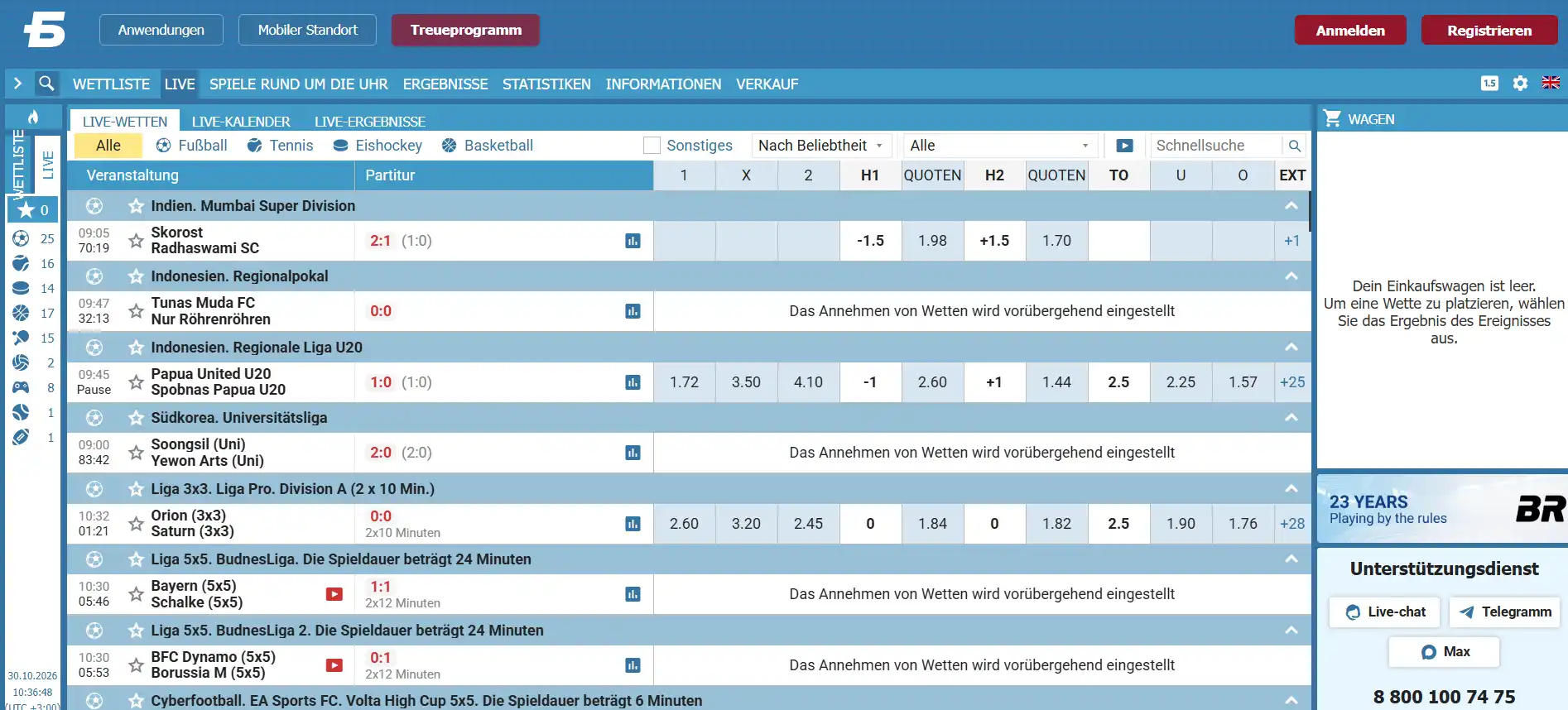Open statistics for Orion (3x3) match

pyautogui.click(x=632, y=524)
